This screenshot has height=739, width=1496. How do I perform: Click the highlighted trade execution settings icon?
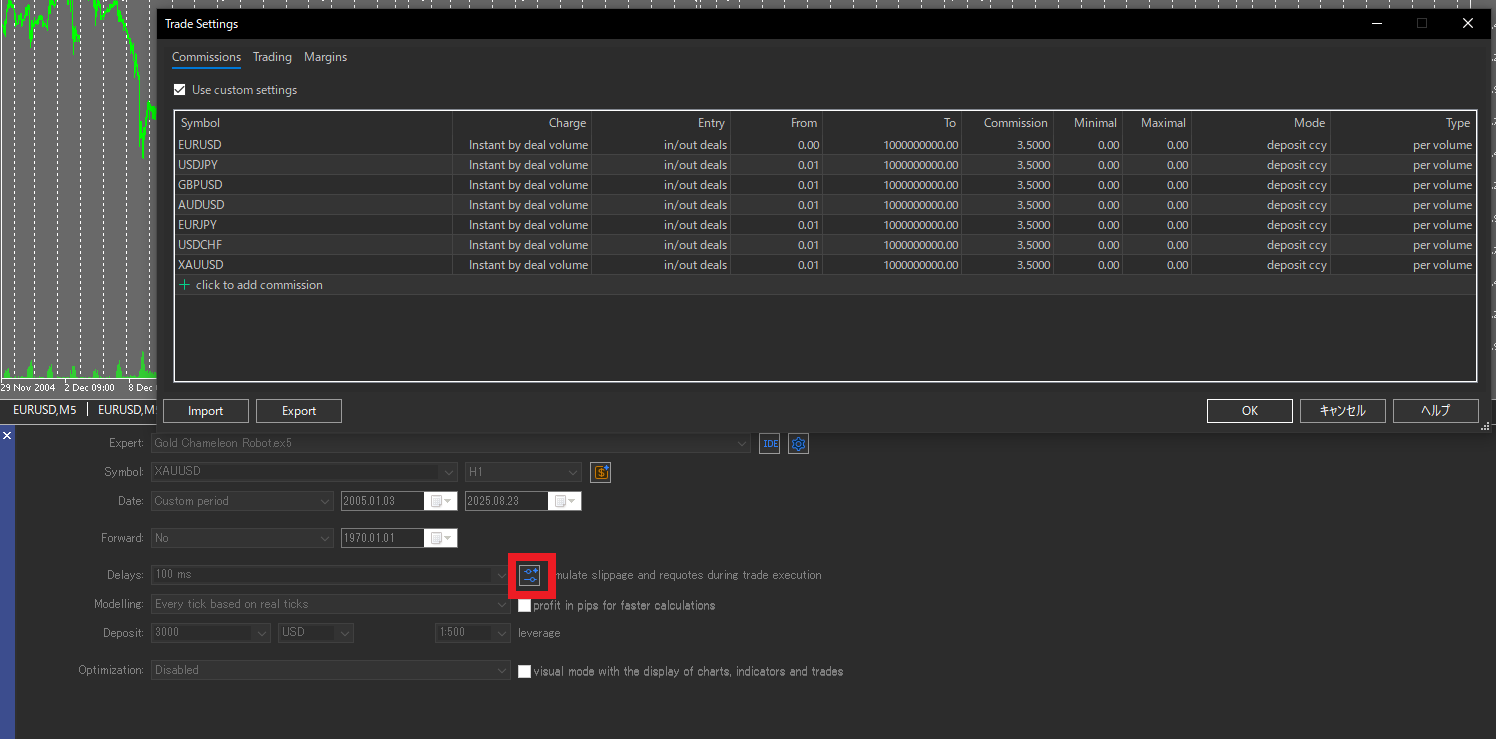(531, 575)
